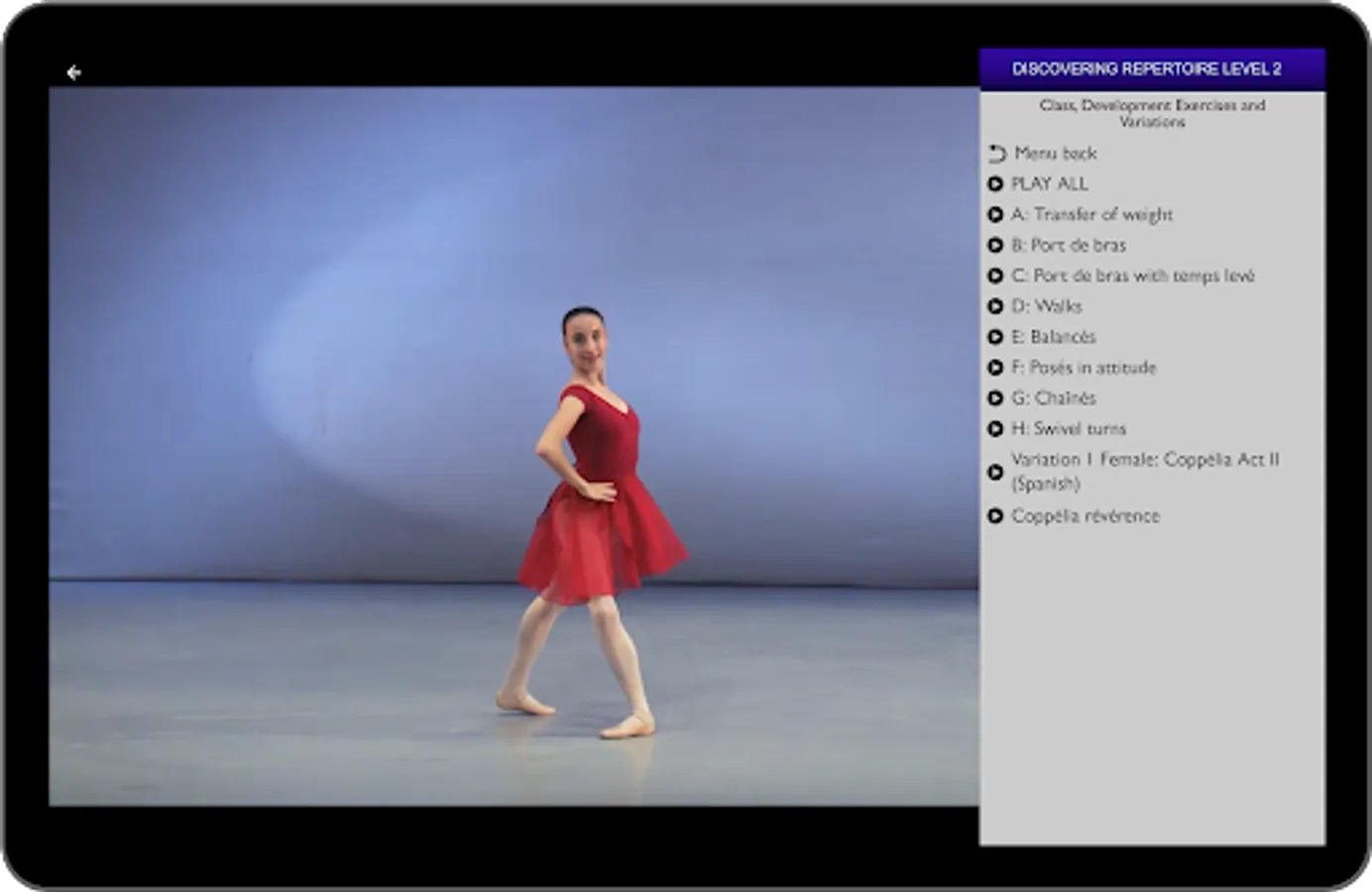Open 'F: Posés in attitude' video

point(1084,368)
